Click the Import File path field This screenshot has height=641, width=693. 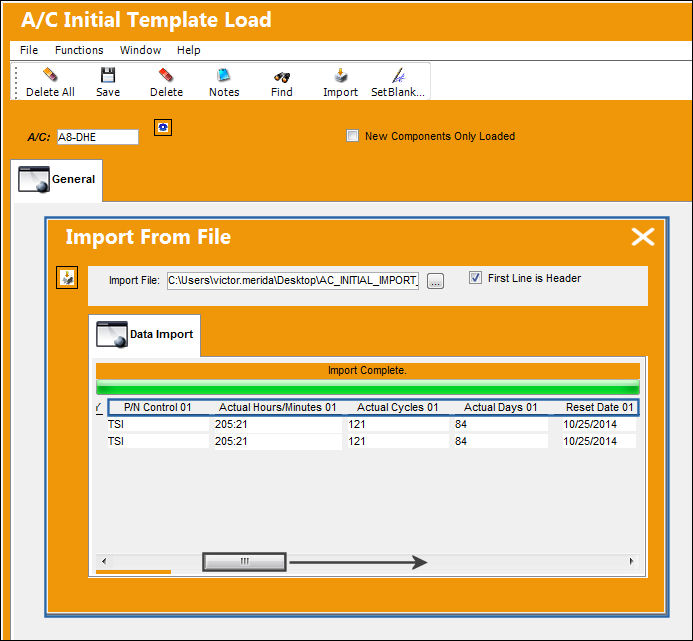[293, 280]
